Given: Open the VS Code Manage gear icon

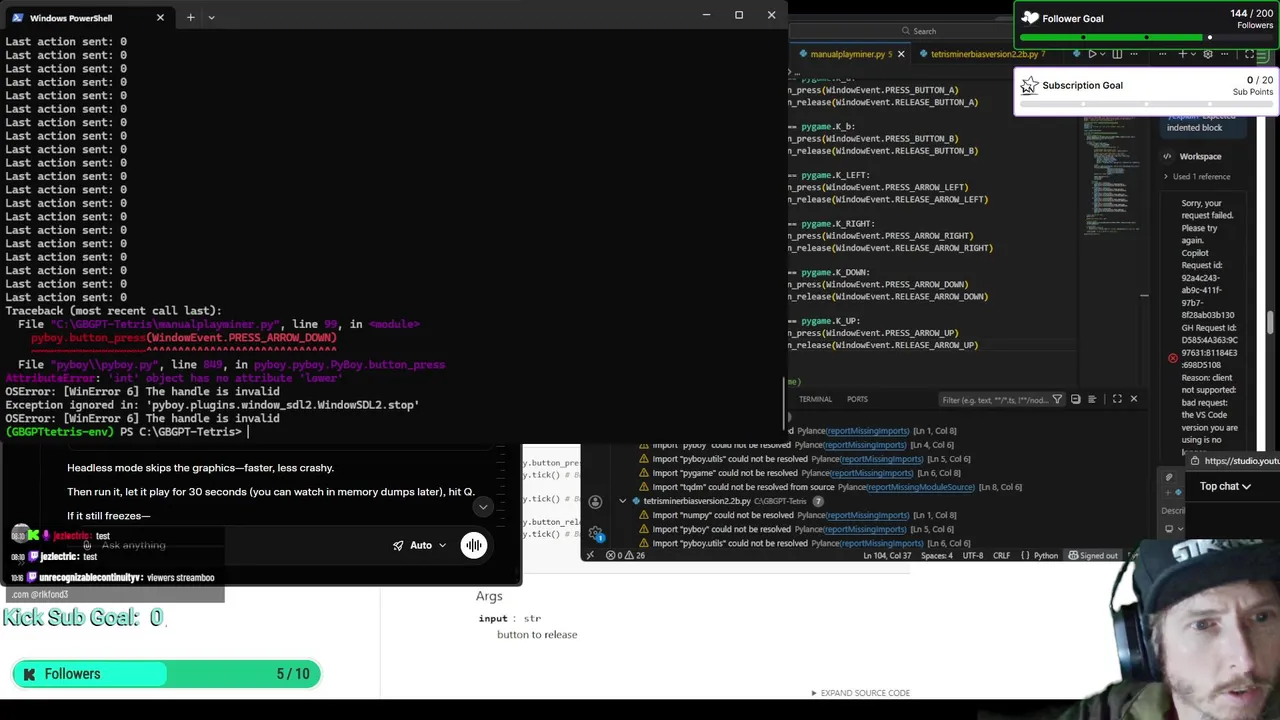Looking at the screenshot, I should pos(596,532).
